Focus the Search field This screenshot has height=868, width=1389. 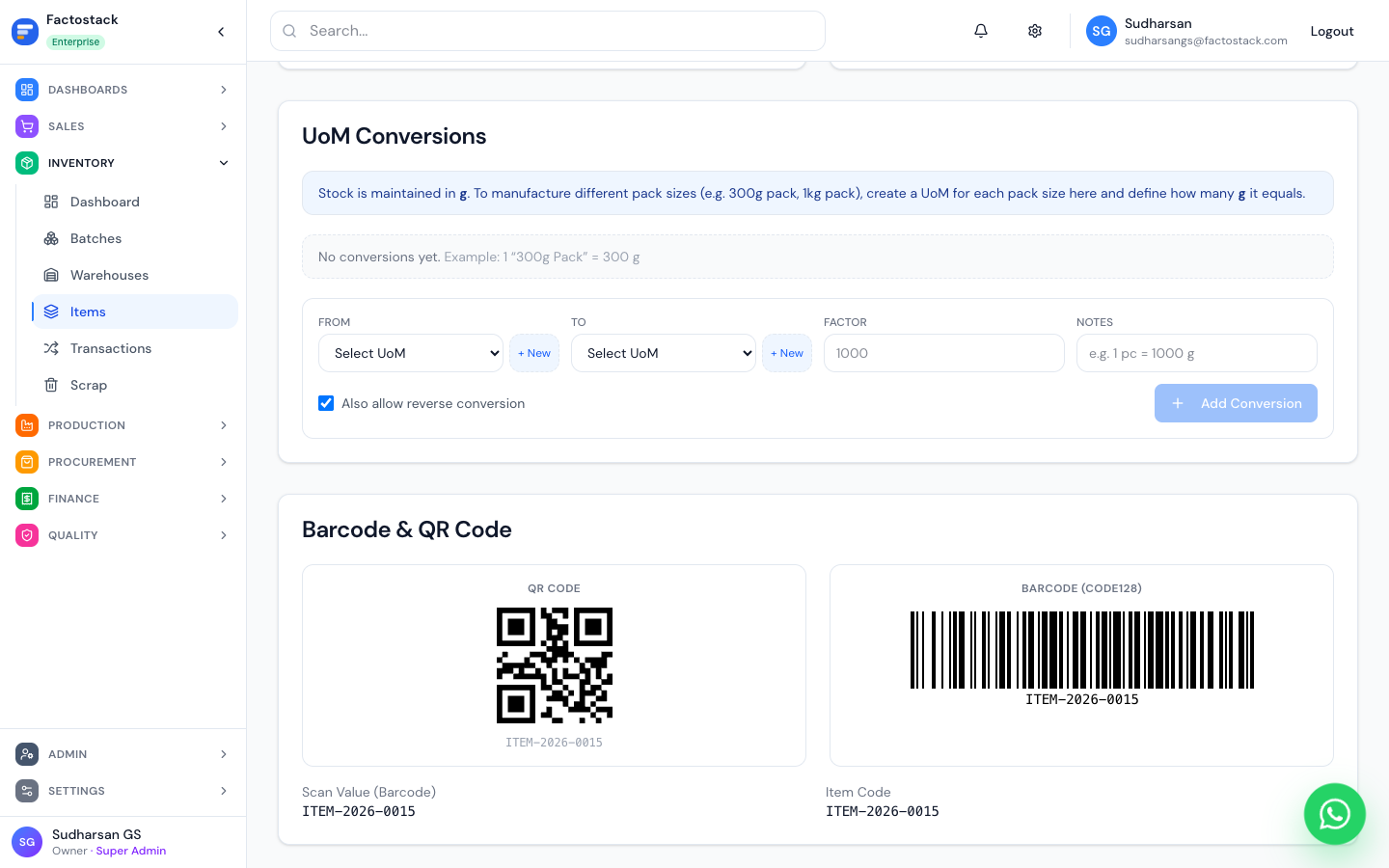coord(548,31)
